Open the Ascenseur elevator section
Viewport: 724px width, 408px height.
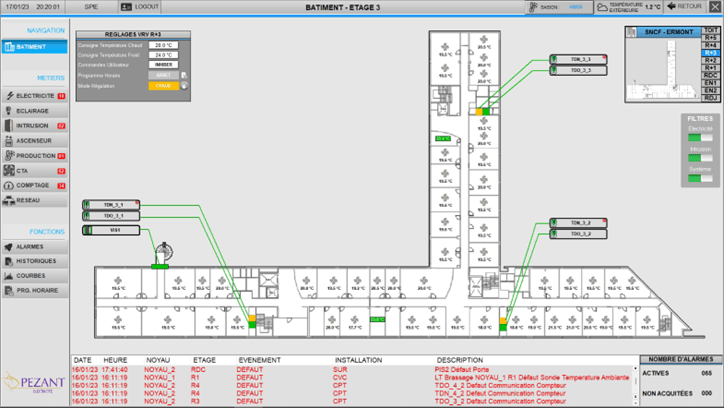[x=34, y=141]
